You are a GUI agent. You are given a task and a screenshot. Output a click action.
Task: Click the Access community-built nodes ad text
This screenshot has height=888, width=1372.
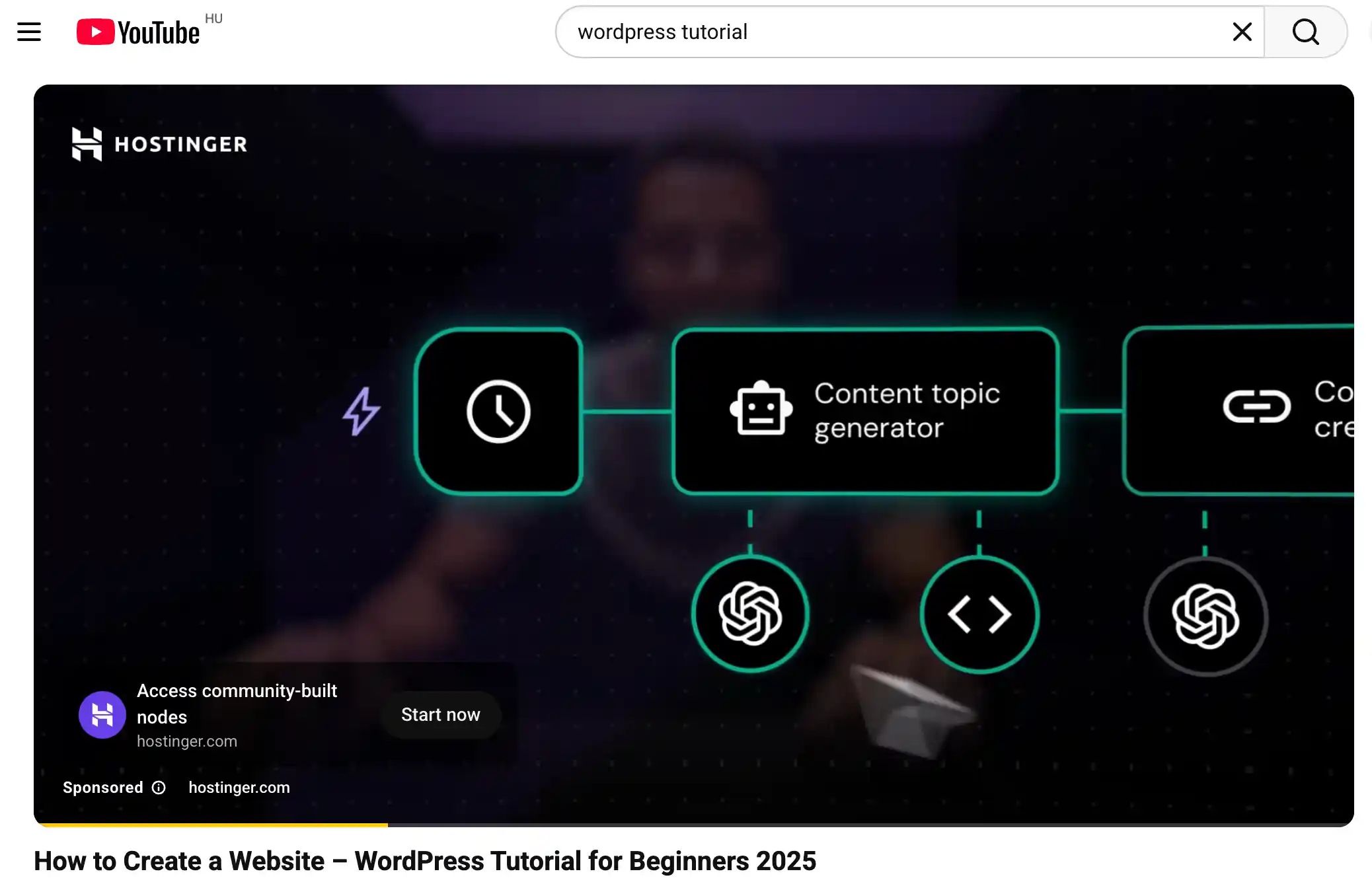(237, 703)
